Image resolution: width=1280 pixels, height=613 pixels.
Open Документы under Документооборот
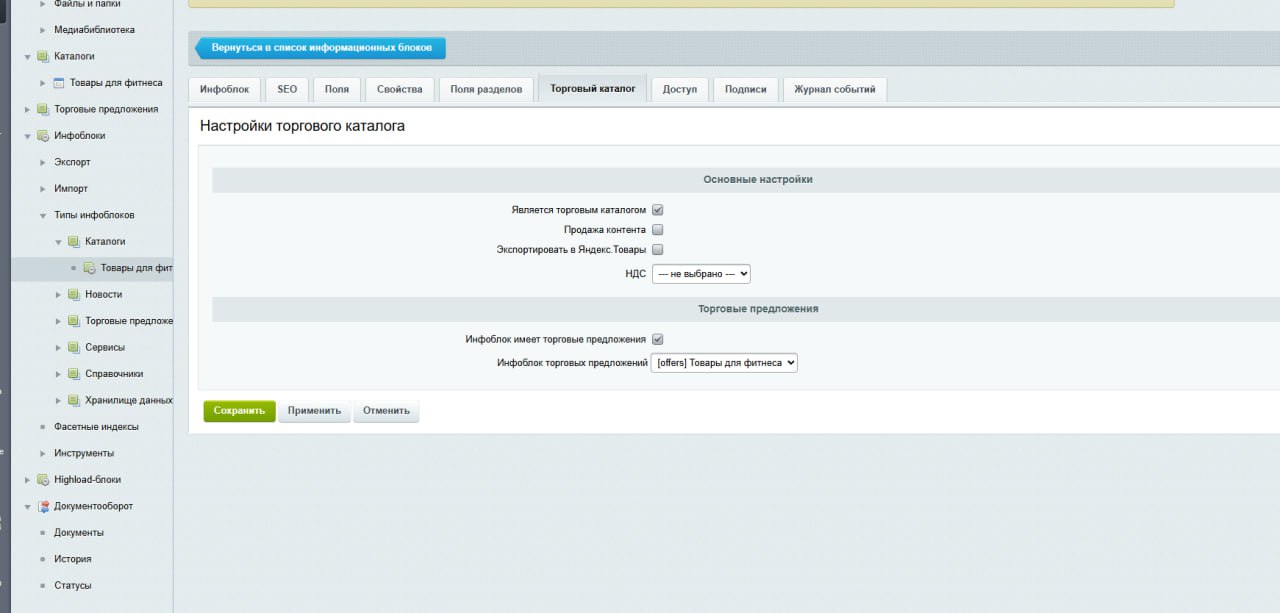click(79, 533)
